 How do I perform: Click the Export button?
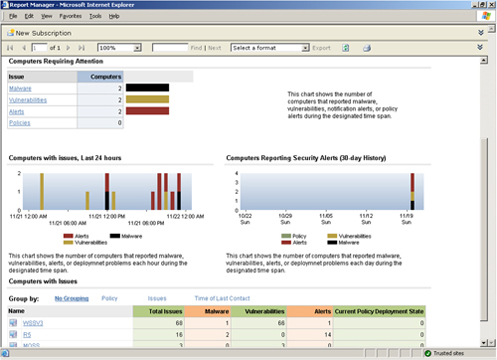pyautogui.click(x=321, y=48)
